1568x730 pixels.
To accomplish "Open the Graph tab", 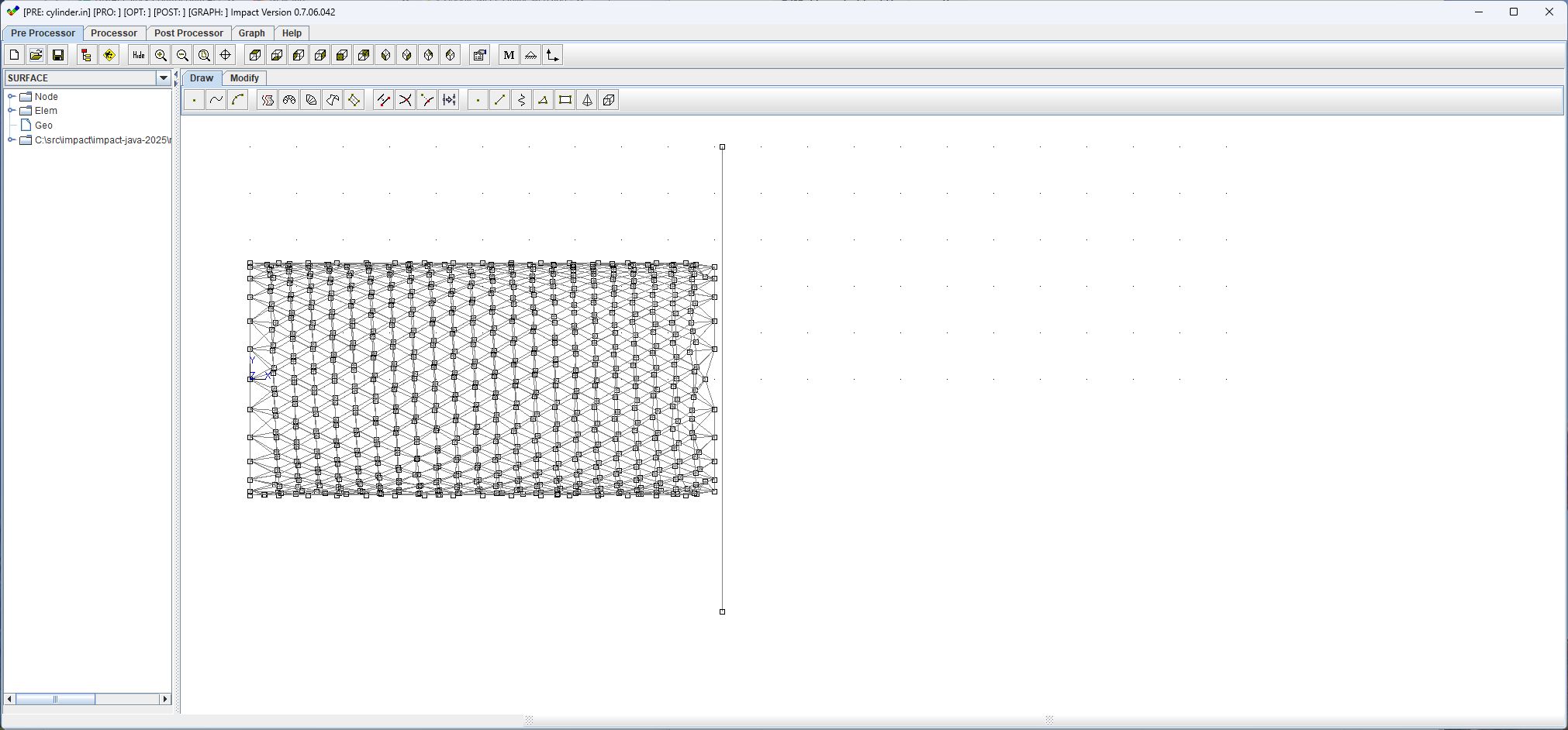I will pos(251,33).
